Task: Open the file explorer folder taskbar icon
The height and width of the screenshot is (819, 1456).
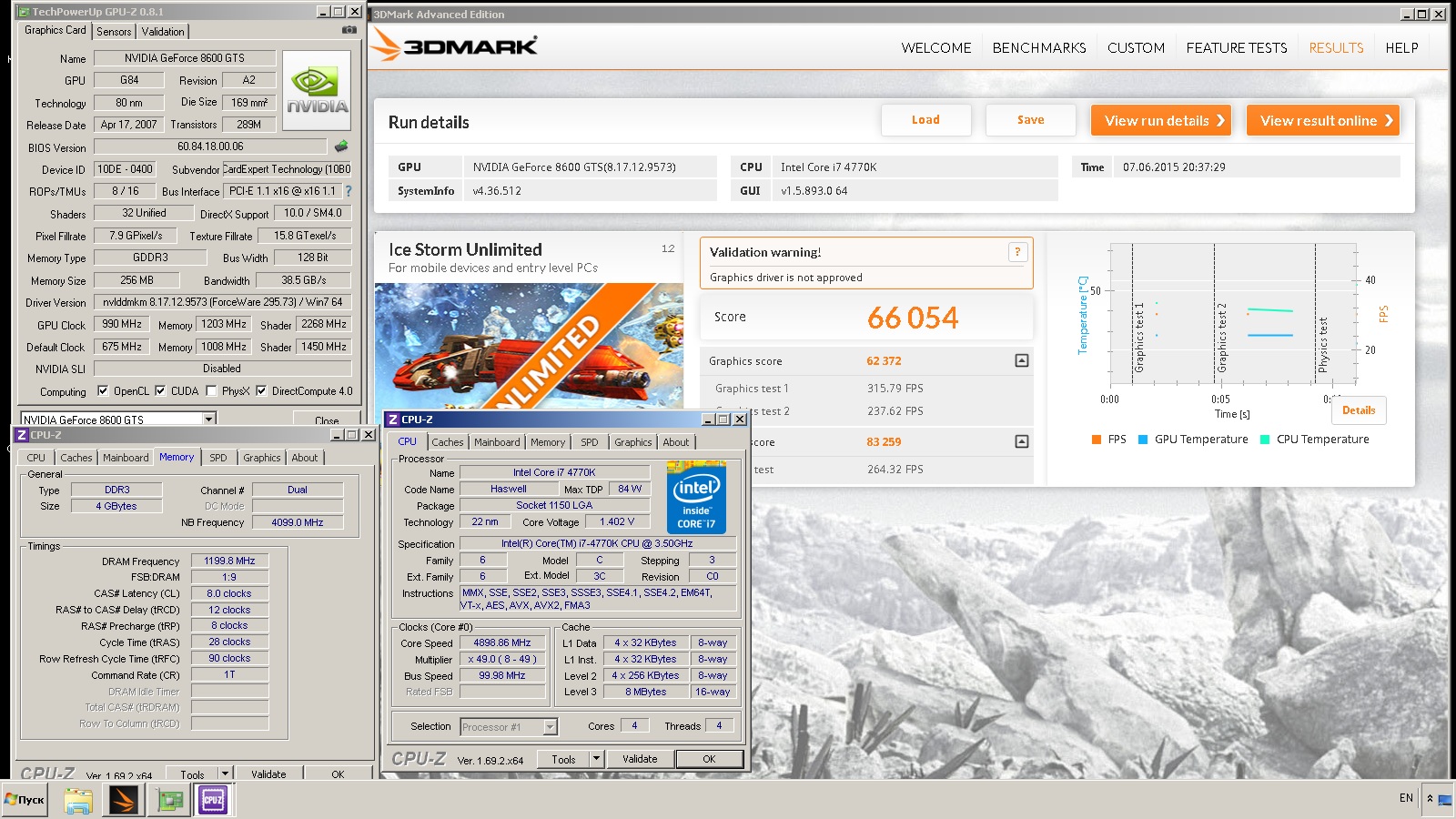Action: click(x=78, y=800)
